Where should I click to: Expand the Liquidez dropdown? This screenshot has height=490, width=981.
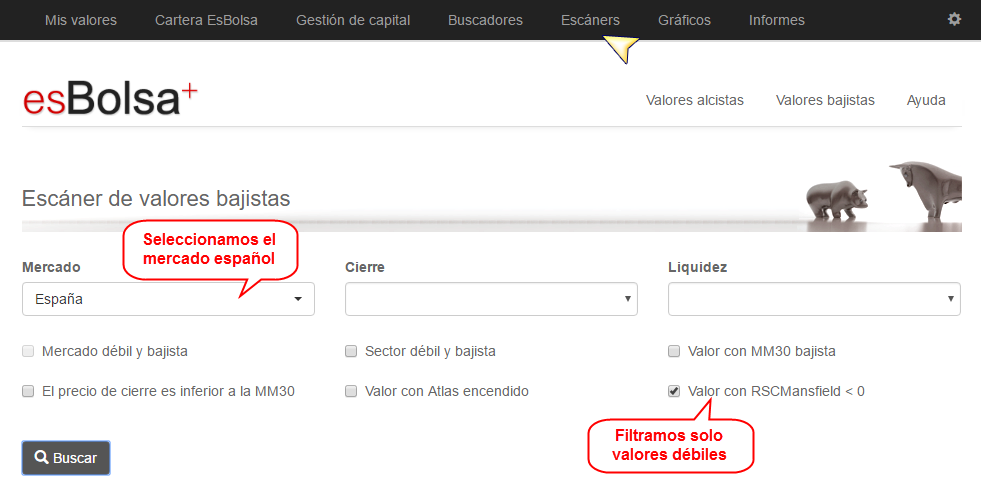[815, 299]
